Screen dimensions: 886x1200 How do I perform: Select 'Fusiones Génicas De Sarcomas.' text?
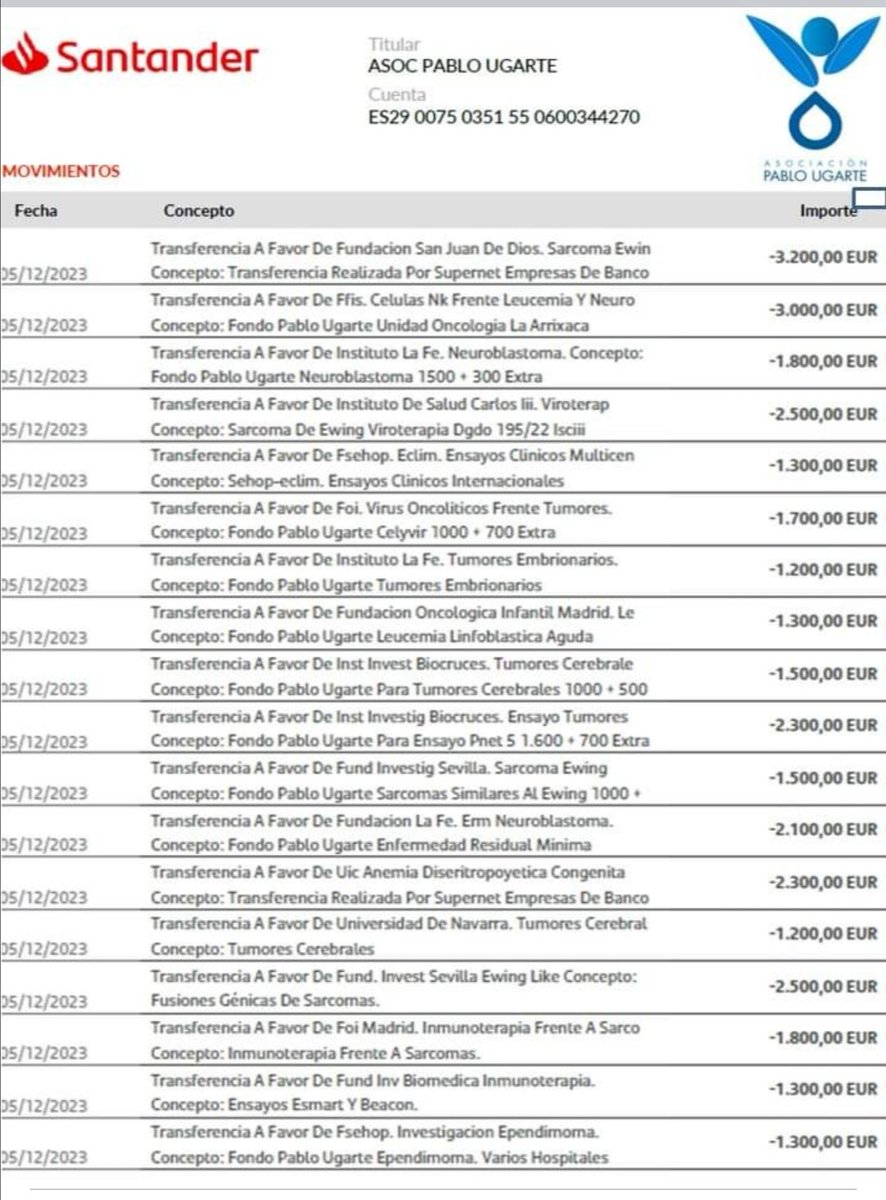coord(265,1002)
